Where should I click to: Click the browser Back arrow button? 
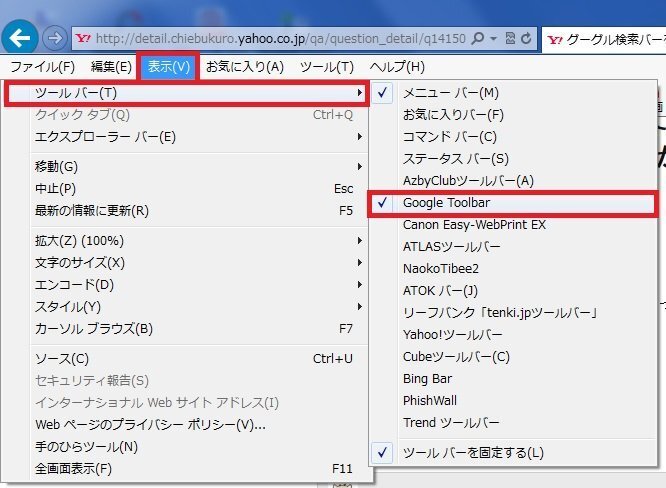[x=20, y=39]
